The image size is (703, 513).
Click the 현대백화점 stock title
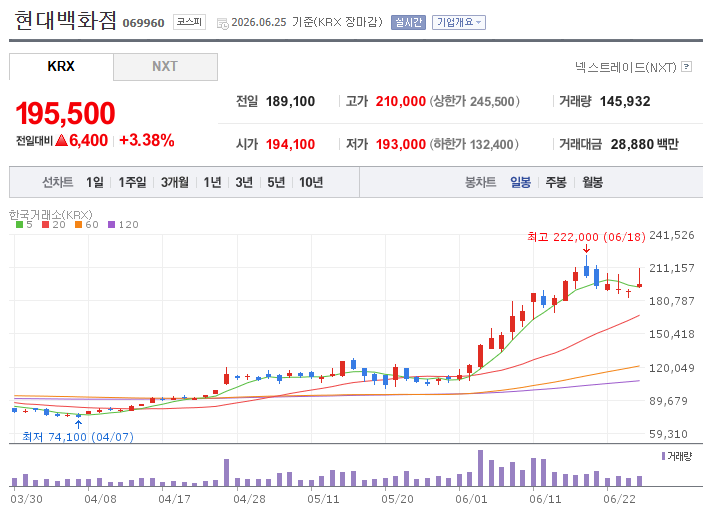coord(65,20)
